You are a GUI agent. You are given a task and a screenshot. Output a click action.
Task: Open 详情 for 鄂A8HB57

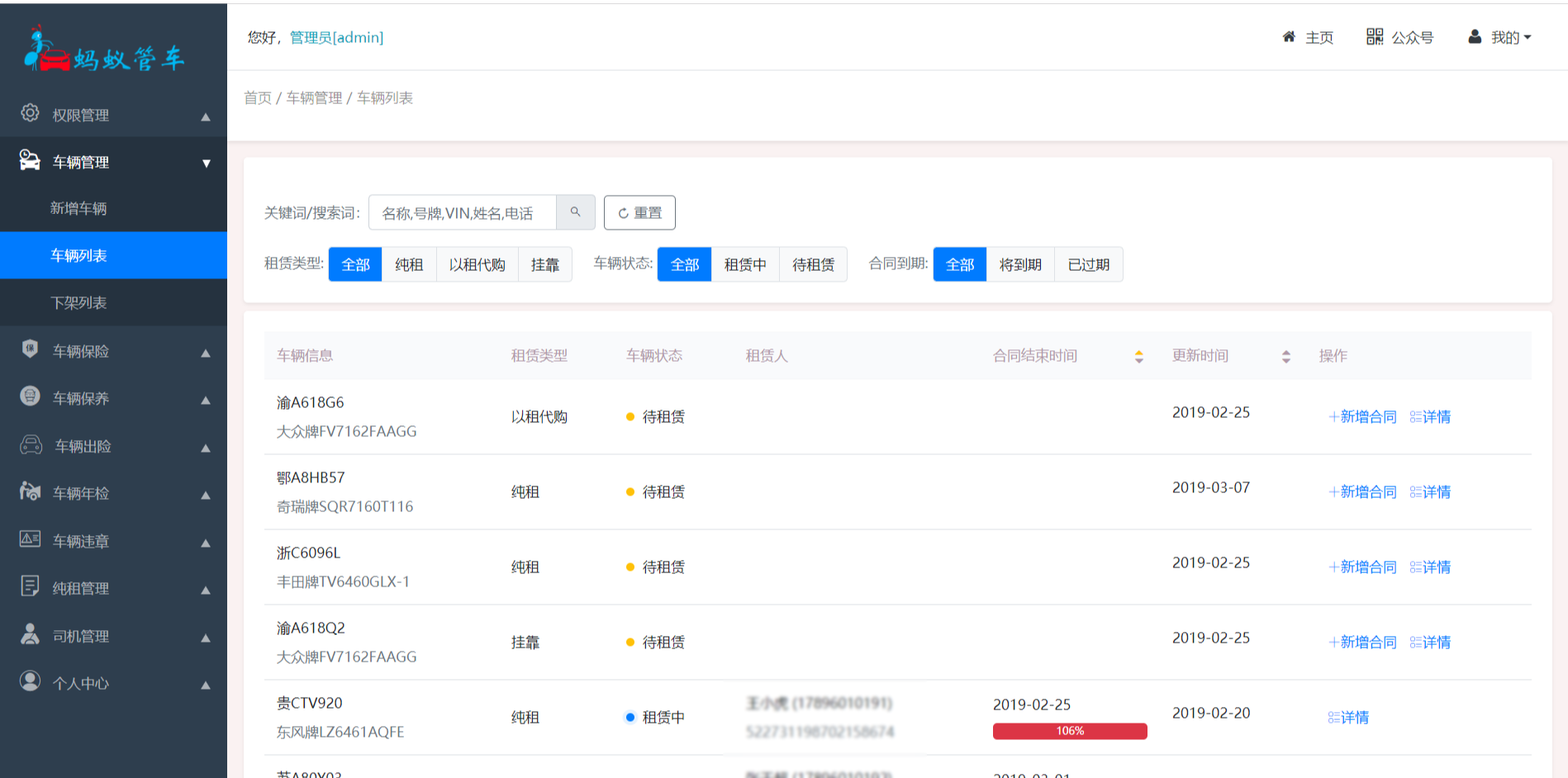1430,491
